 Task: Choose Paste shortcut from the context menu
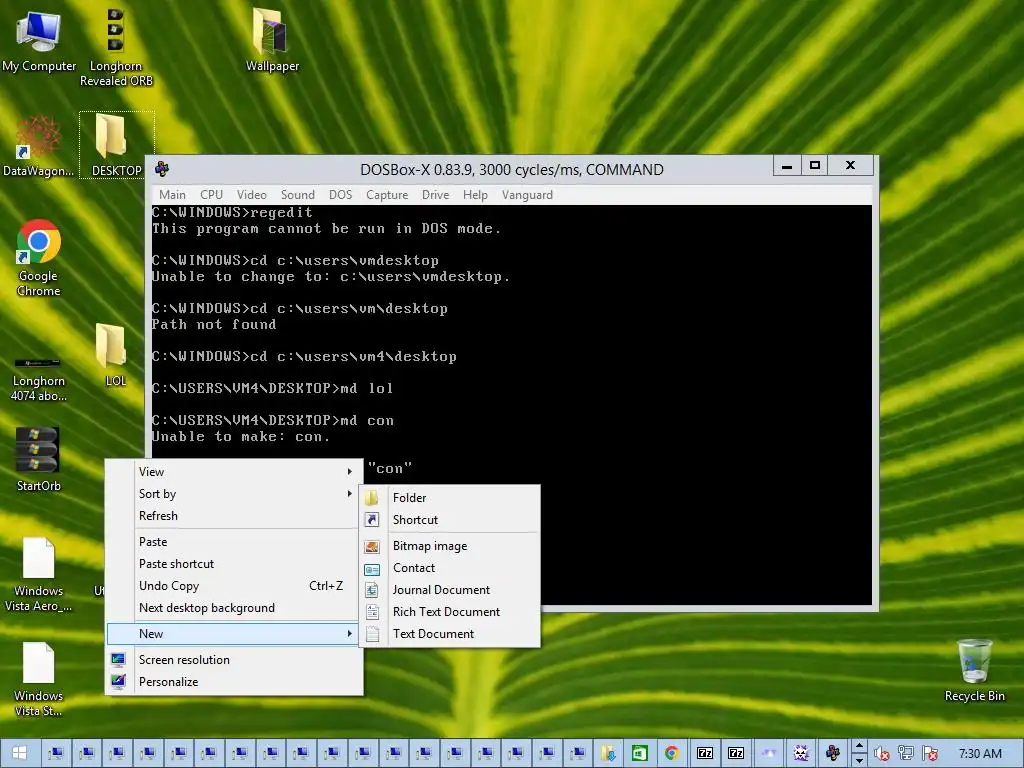234,564
